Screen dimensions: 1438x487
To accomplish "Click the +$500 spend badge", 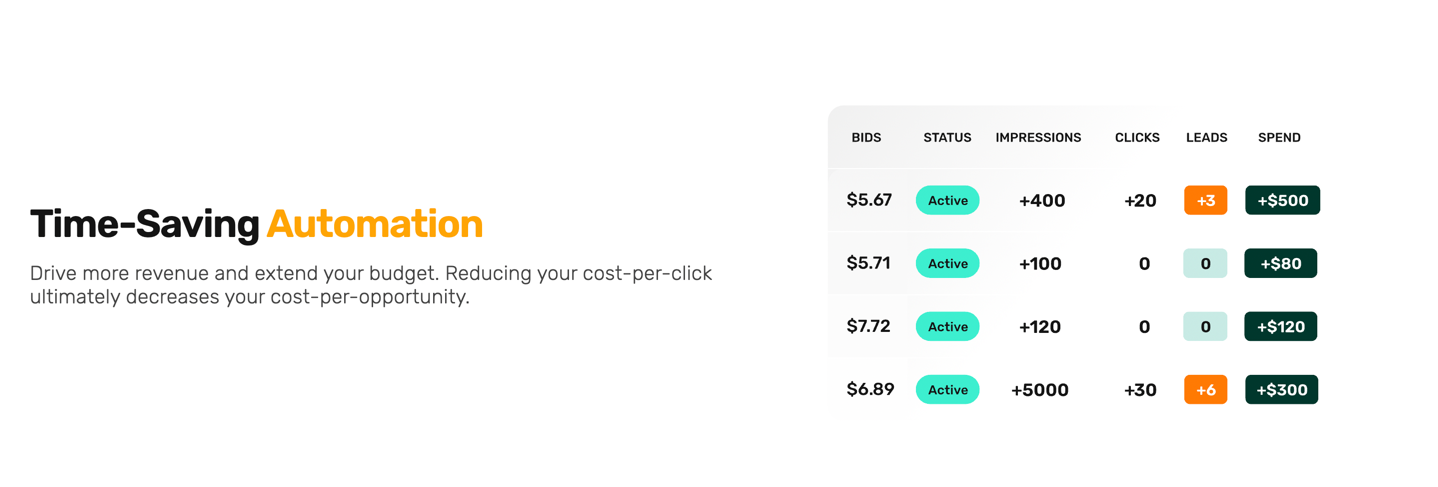I will click(x=1282, y=201).
